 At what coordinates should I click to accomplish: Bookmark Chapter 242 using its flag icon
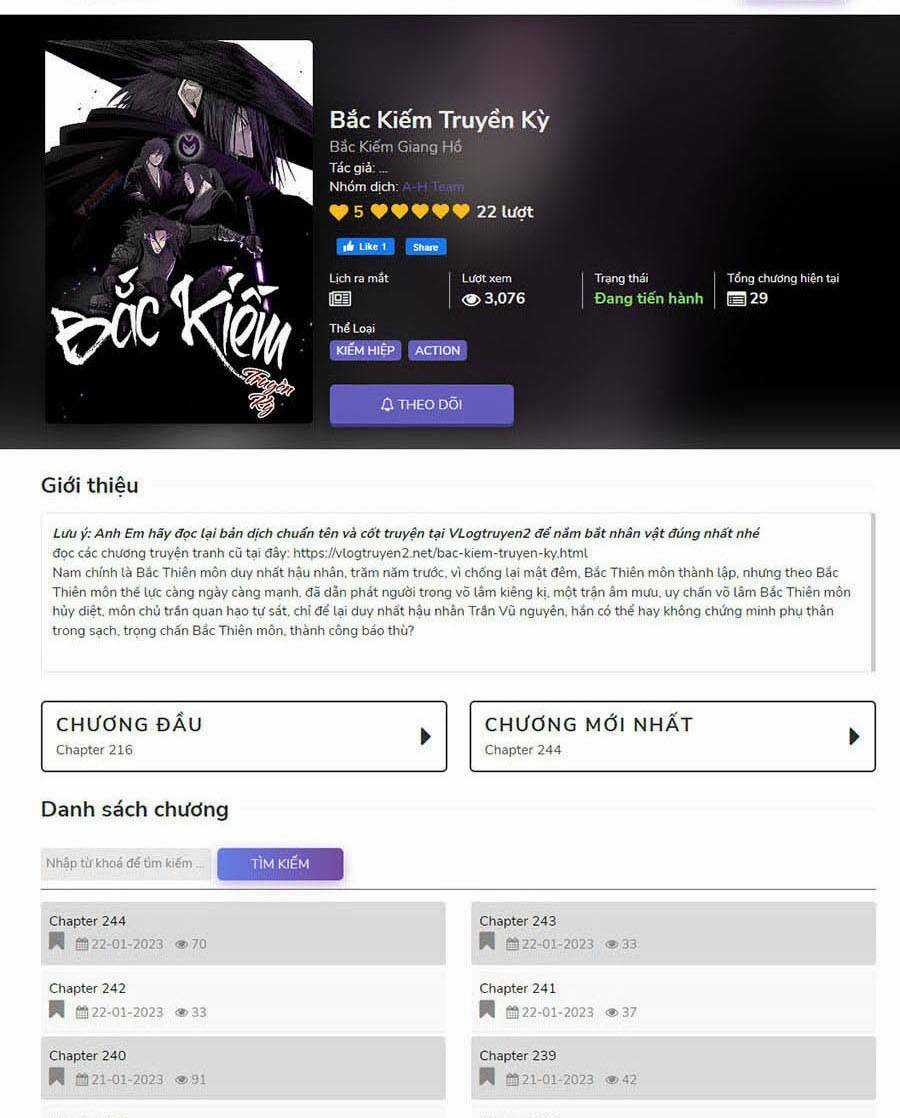pyautogui.click(x=56, y=1010)
